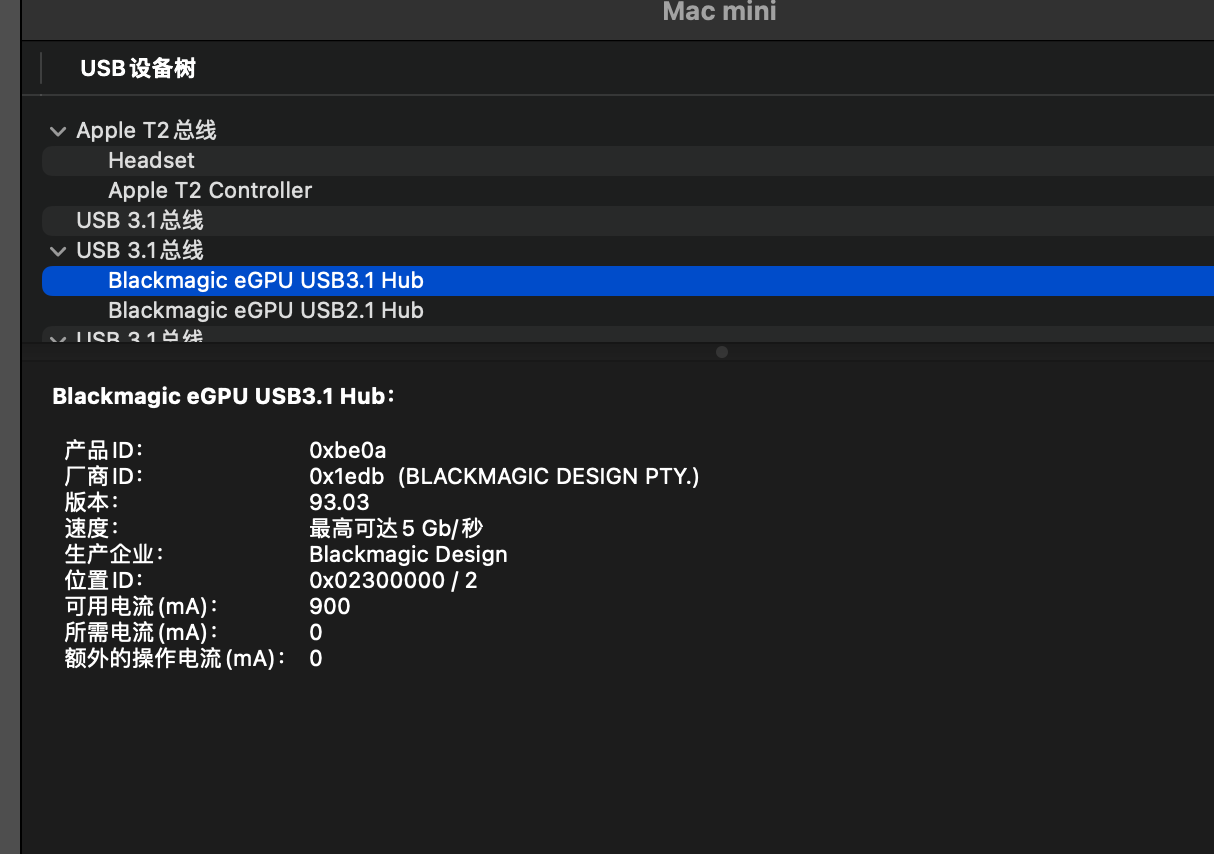Click the location ID value 0x02300000 / 2
The height and width of the screenshot is (854, 1214).
(x=393, y=580)
